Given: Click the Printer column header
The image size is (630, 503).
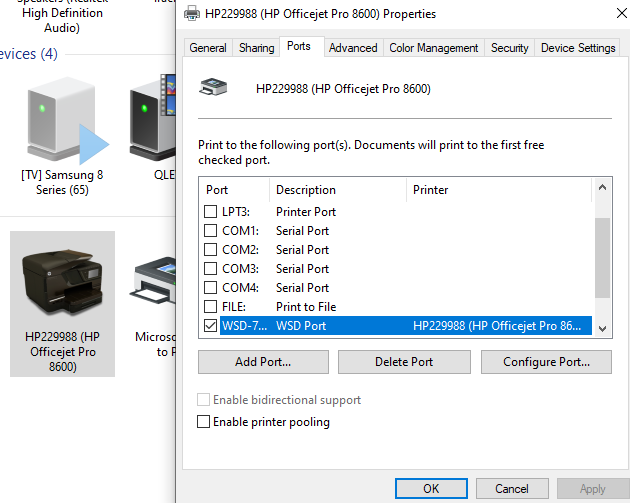Looking at the screenshot, I should [x=499, y=190].
